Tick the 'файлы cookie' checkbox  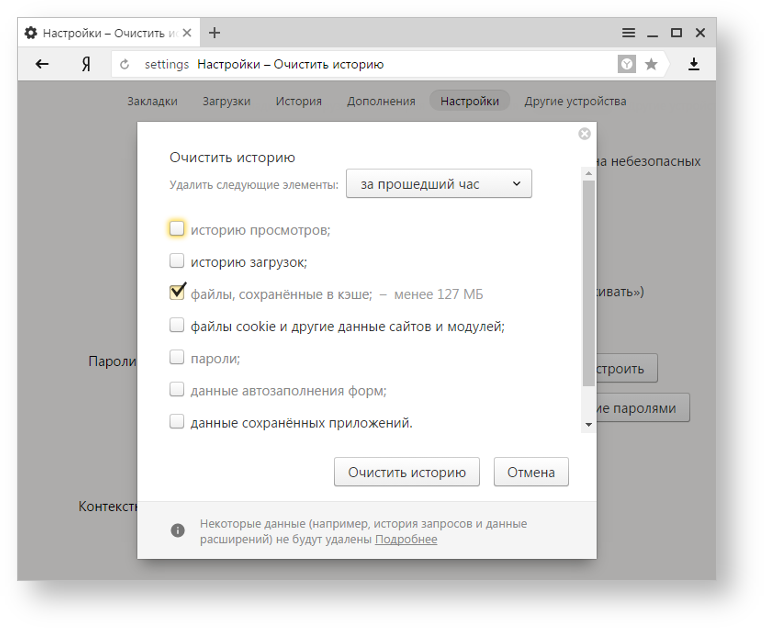(177, 325)
